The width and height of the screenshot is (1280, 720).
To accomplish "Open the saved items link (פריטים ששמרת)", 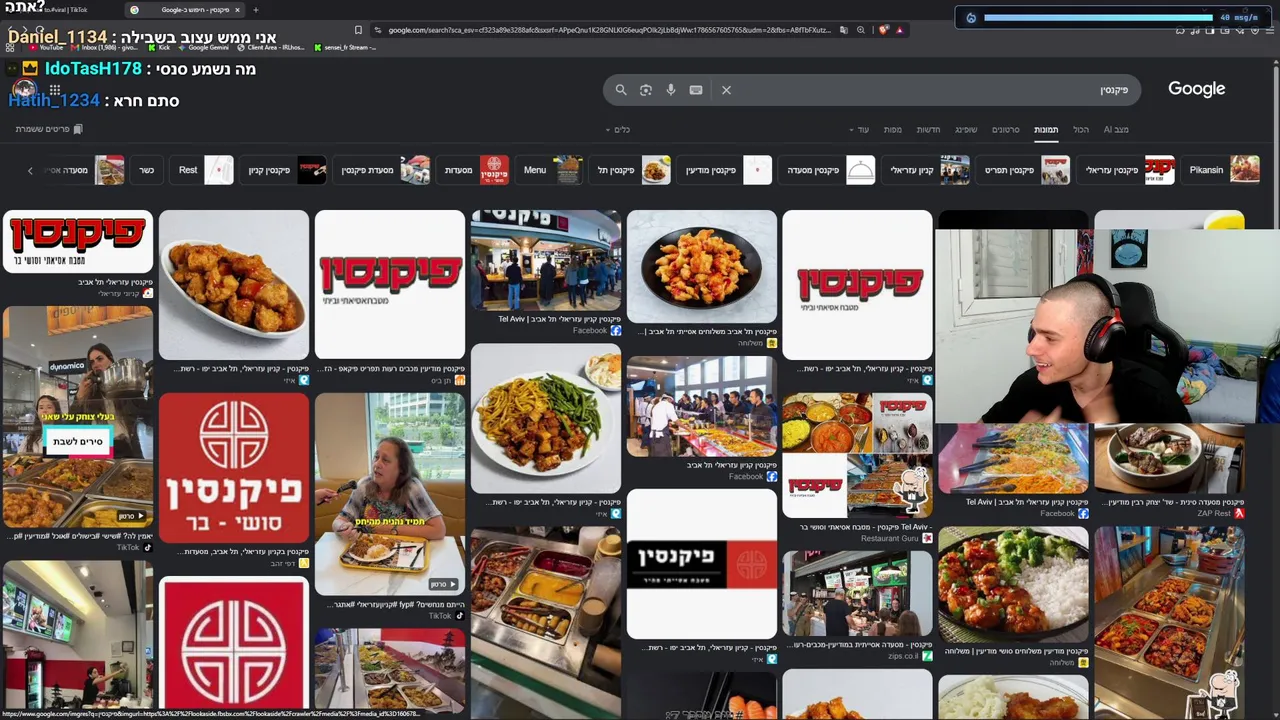I will tap(49, 129).
